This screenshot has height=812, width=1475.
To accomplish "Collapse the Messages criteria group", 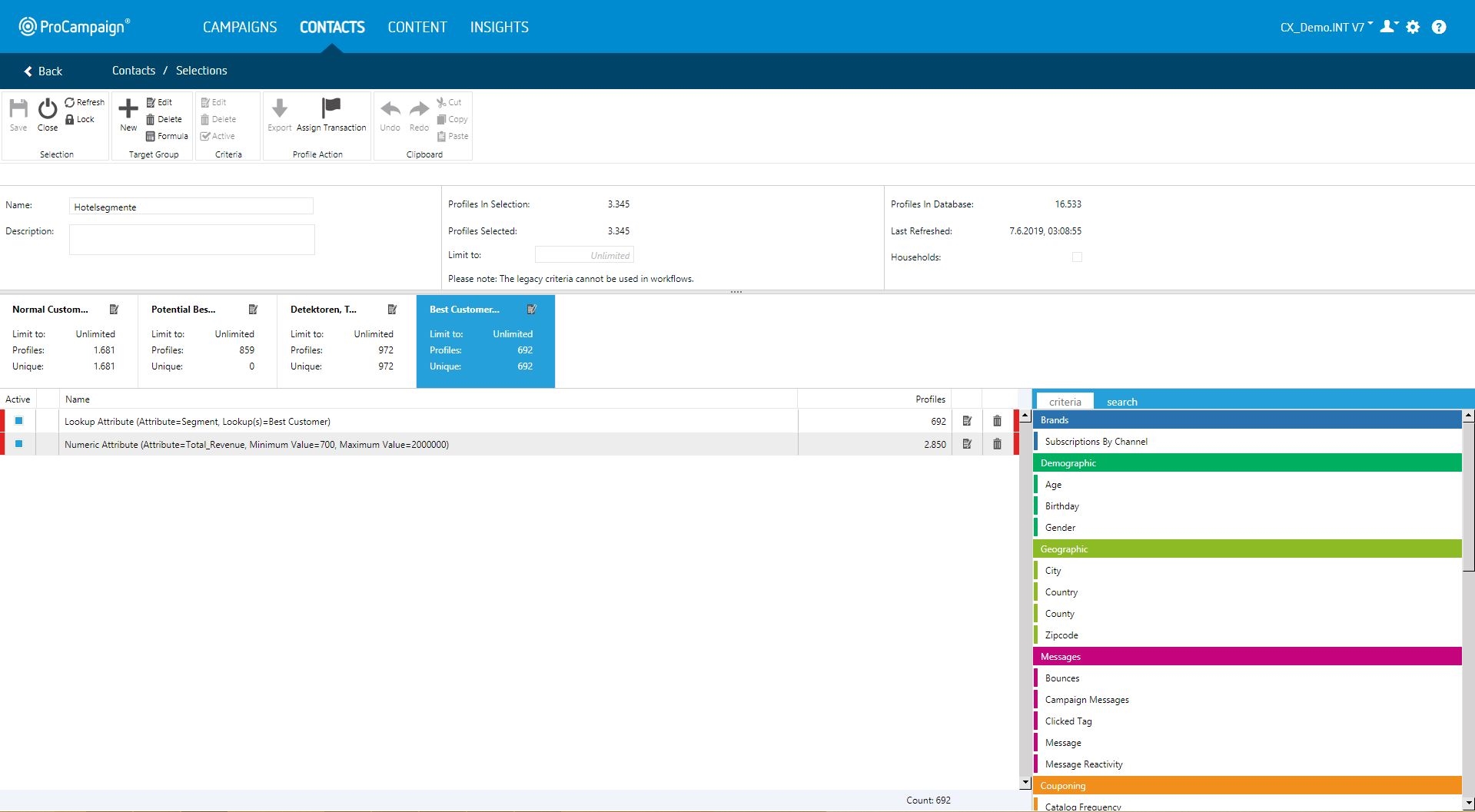I will point(1247,657).
